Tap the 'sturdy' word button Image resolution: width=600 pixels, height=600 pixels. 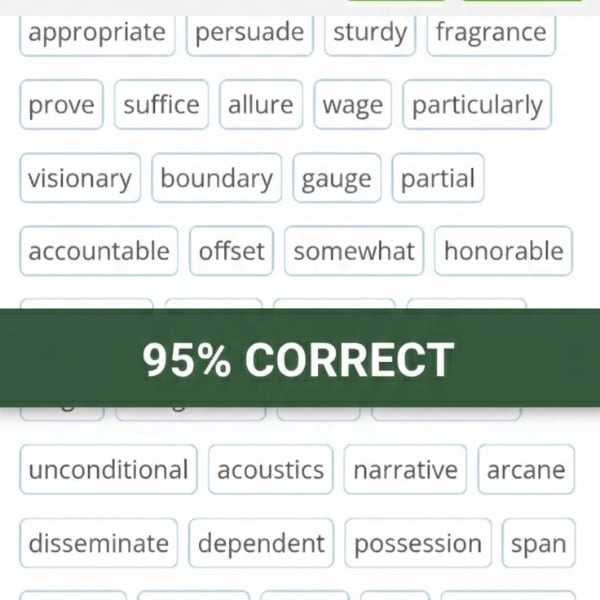pos(370,32)
